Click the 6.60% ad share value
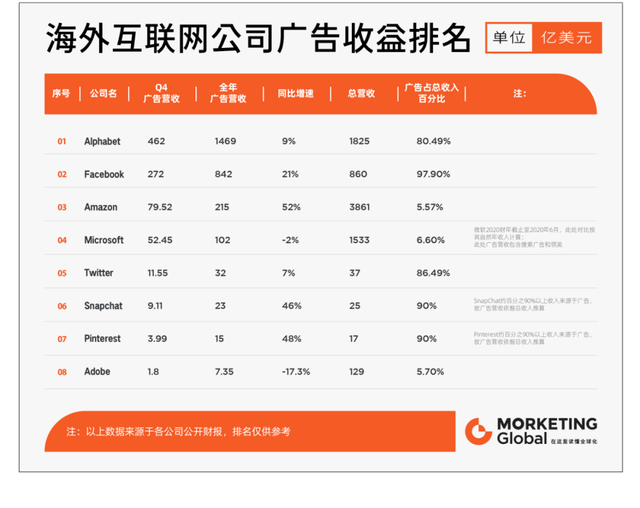The height and width of the screenshot is (508, 640). click(x=430, y=240)
